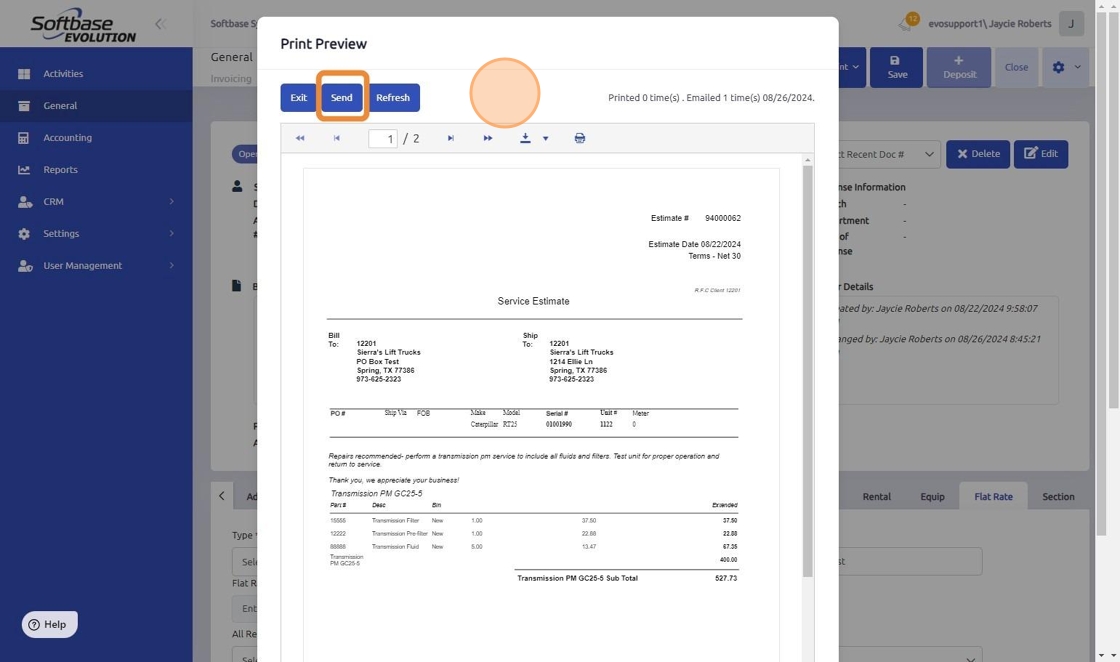Open the Help widget
This screenshot has height=662, width=1120.
tap(49, 624)
